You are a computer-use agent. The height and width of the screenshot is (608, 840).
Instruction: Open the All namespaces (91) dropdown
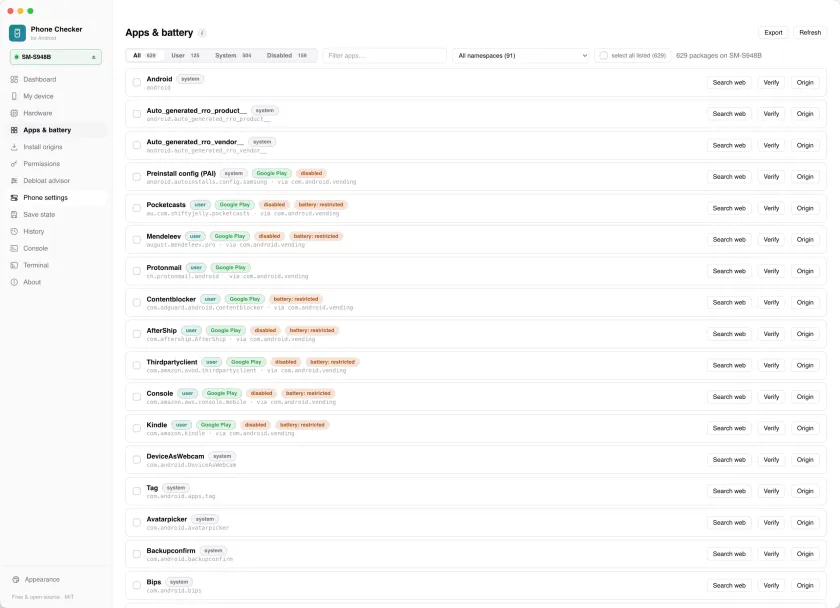521,56
